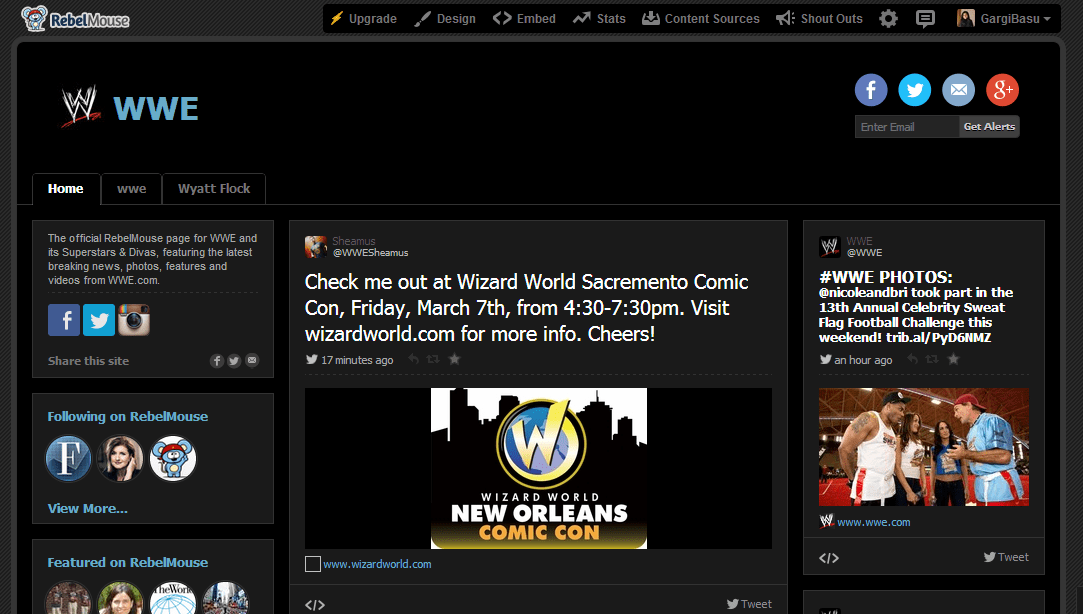Open www.wizardworld.com link
1083x614 pixels.
click(377, 564)
